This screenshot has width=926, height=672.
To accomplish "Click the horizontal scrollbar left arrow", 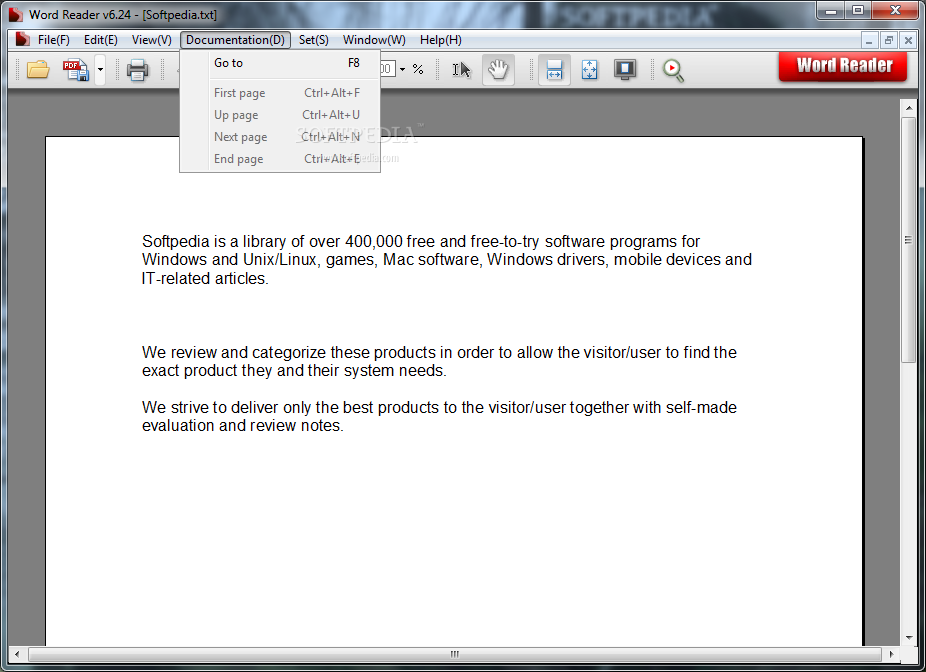I will pos(17,654).
